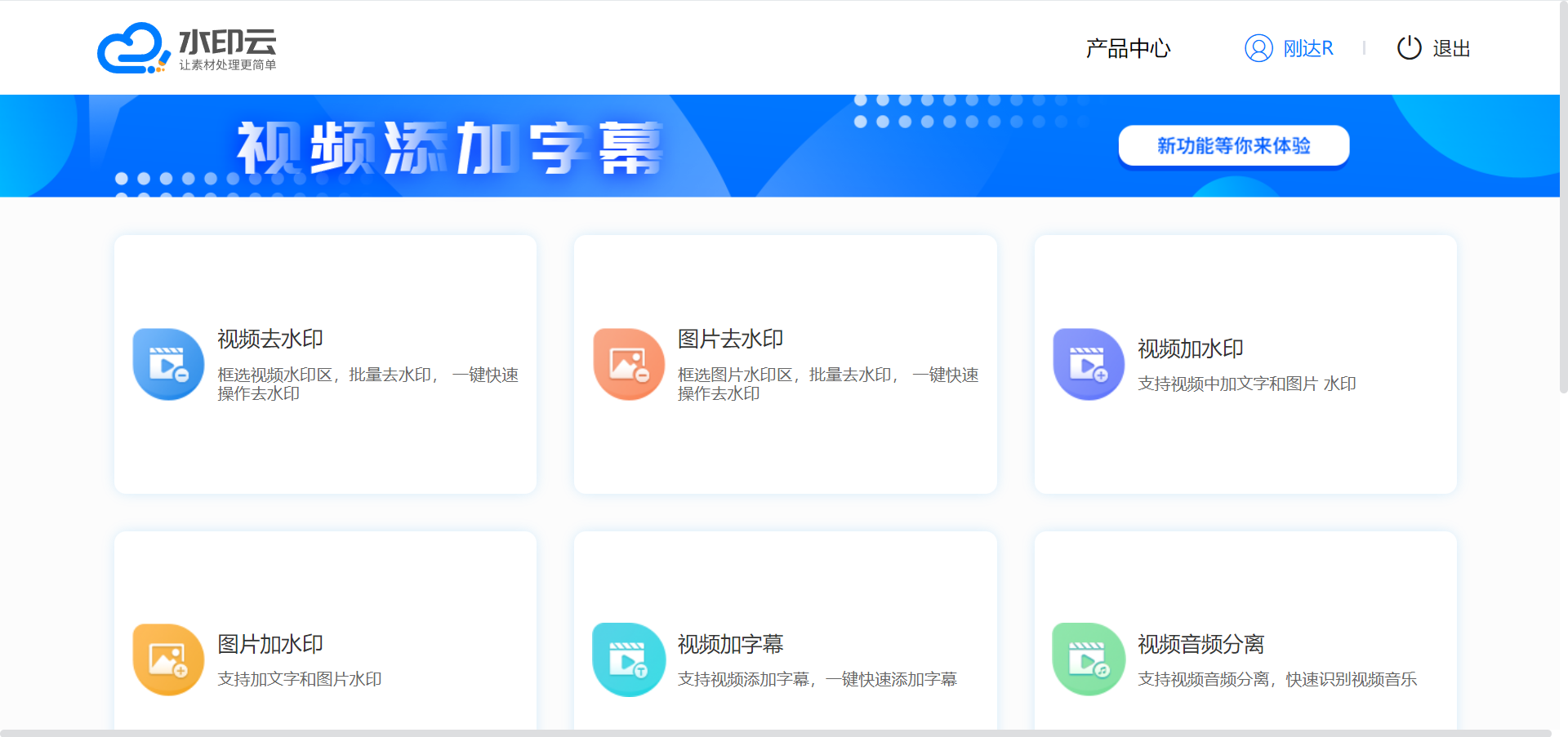Click the user avatar icon beside 刚达R
This screenshot has height=737, width=1568.
coord(1258,48)
